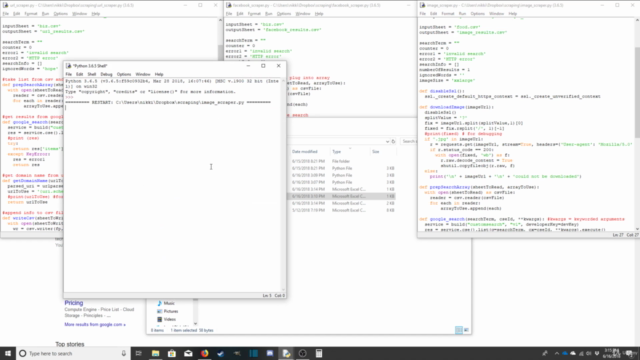Open Run menu in url_scraper.py window
Screen dimensions: 640x360
point(45,14)
